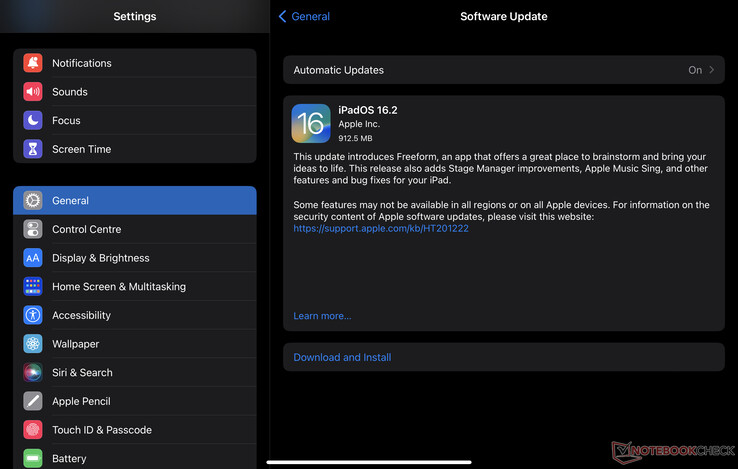The height and width of the screenshot is (469, 738).
Task: Tap the iPadOS 16 update icon
Action: click(311, 123)
